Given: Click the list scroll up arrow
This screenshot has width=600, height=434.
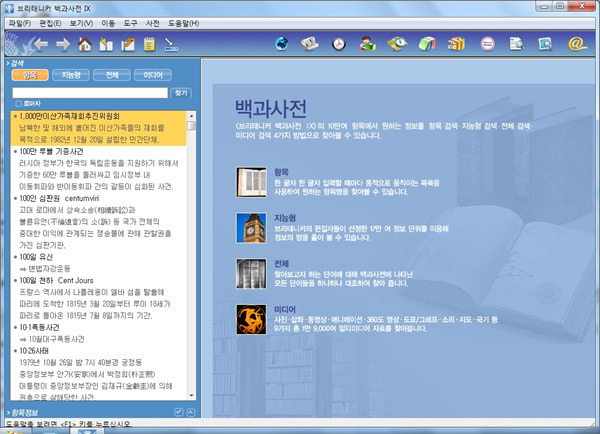Looking at the screenshot, I should tap(191, 116).
